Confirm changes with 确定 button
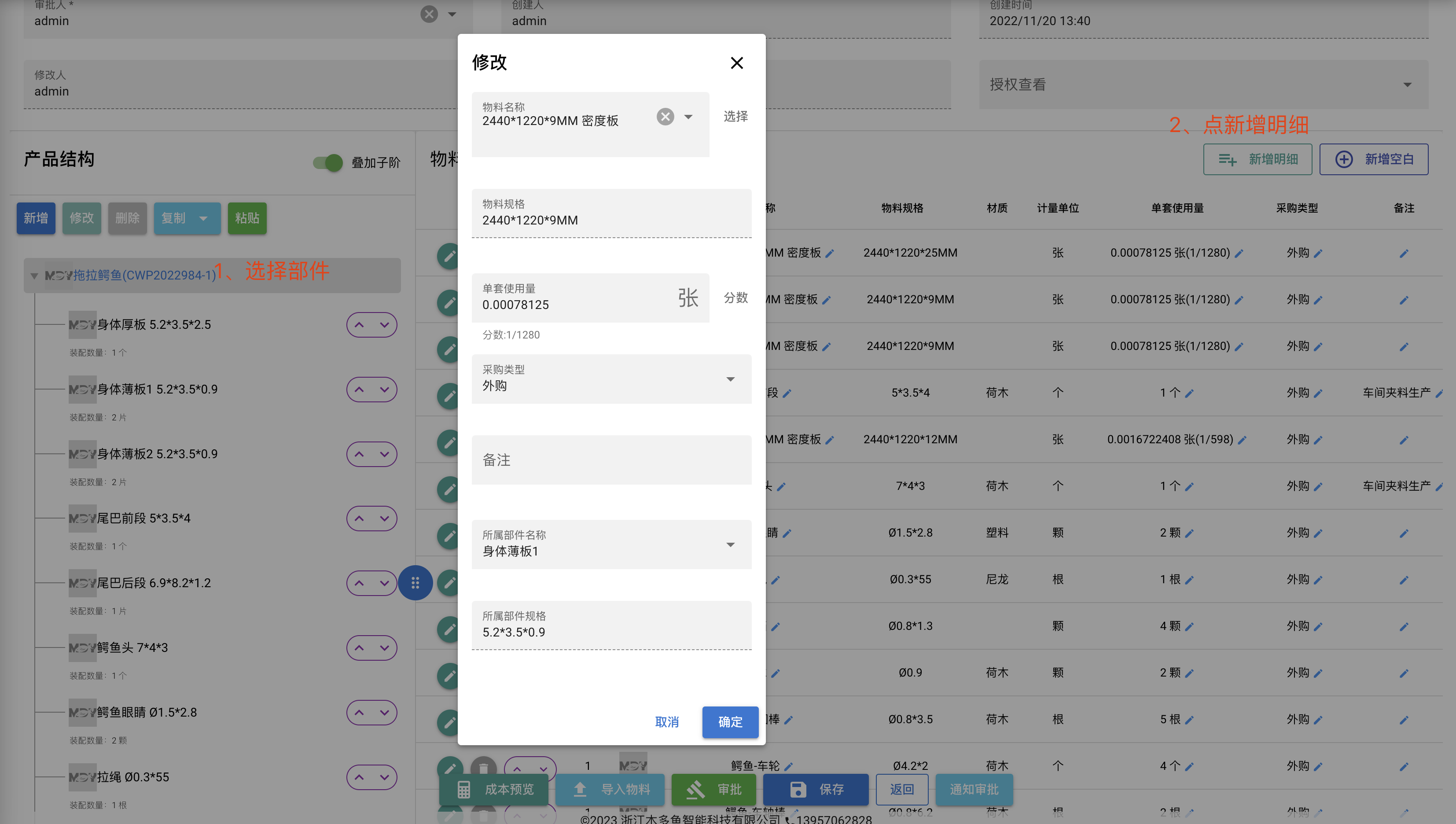 click(730, 721)
